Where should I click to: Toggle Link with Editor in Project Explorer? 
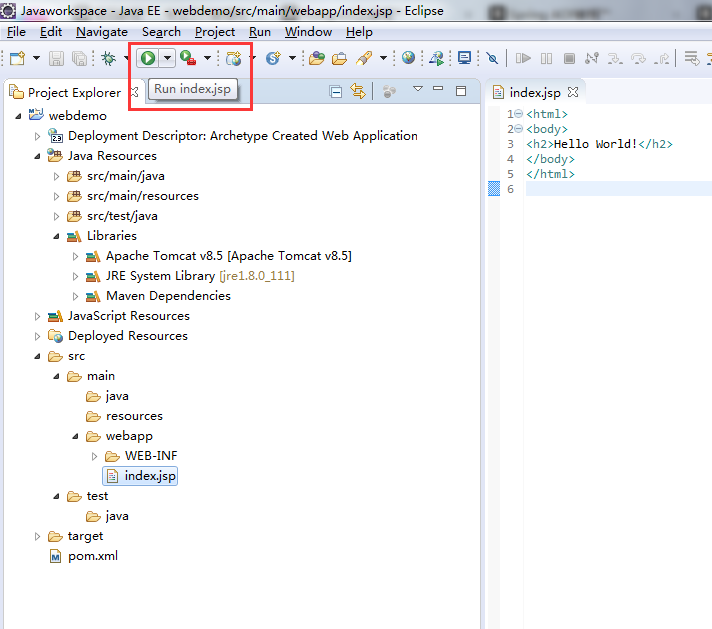coord(358,91)
